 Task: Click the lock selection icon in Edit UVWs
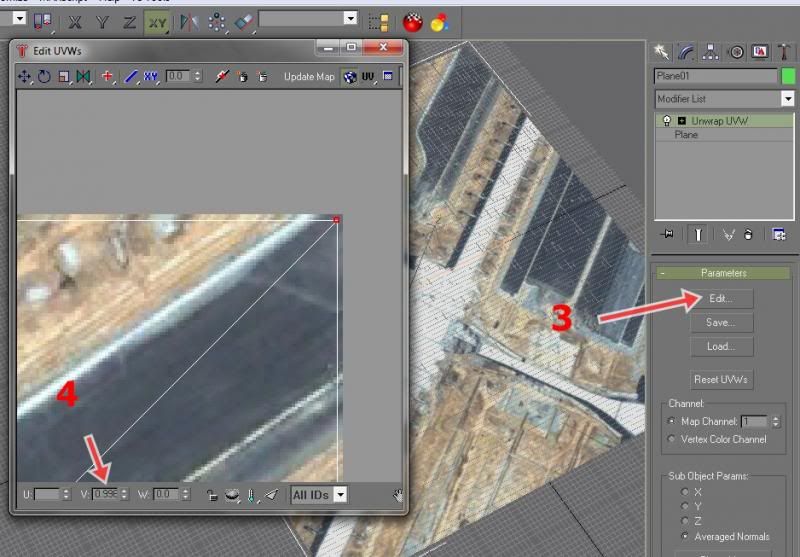pyautogui.click(x=212, y=495)
